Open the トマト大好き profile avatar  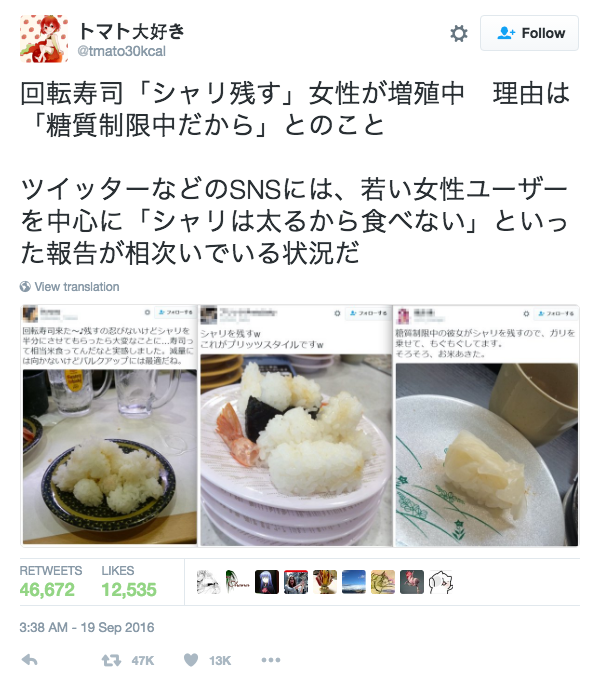[44, 39]
